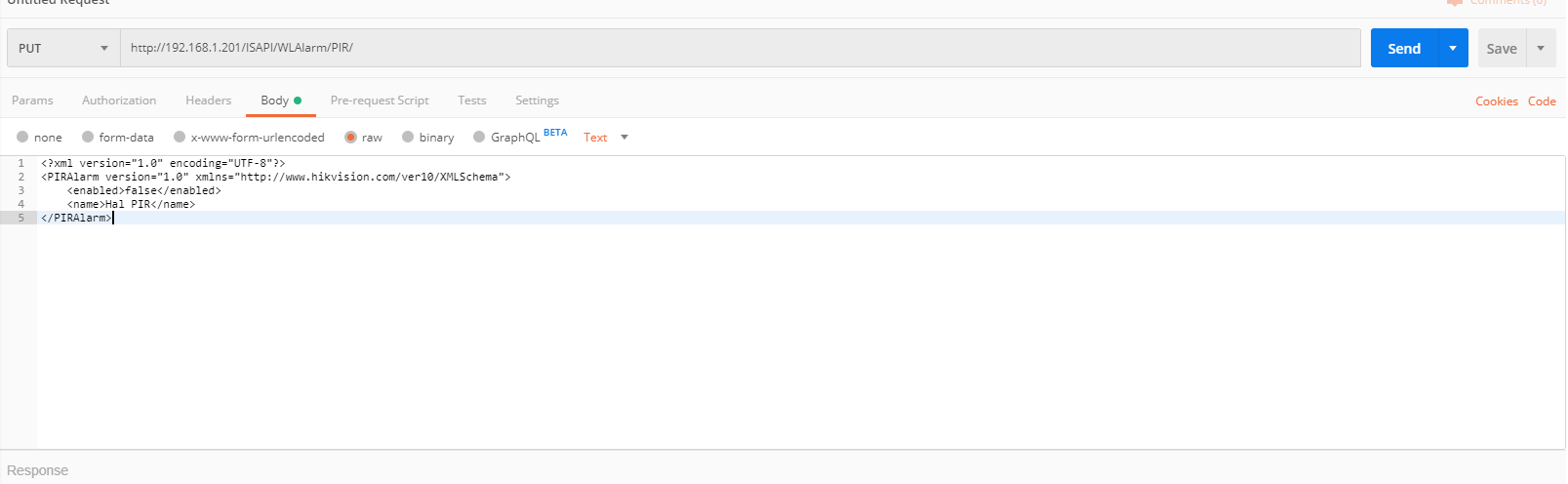
Task: Expand the Text format dropdown
Action: (605, 138)
